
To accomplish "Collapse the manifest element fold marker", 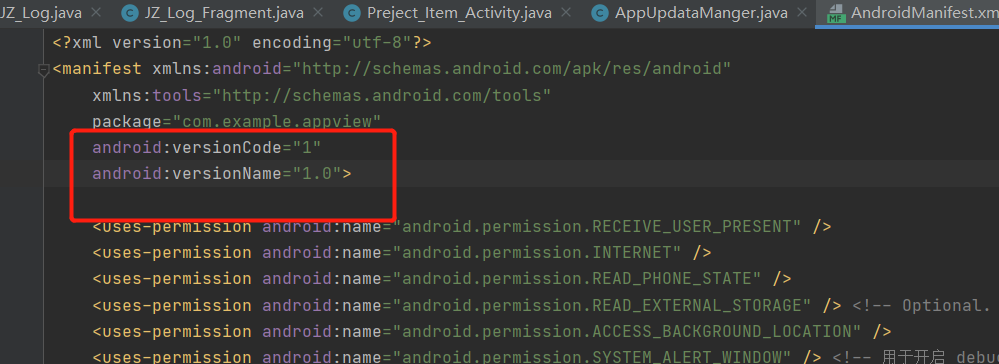I will point(43,69).
